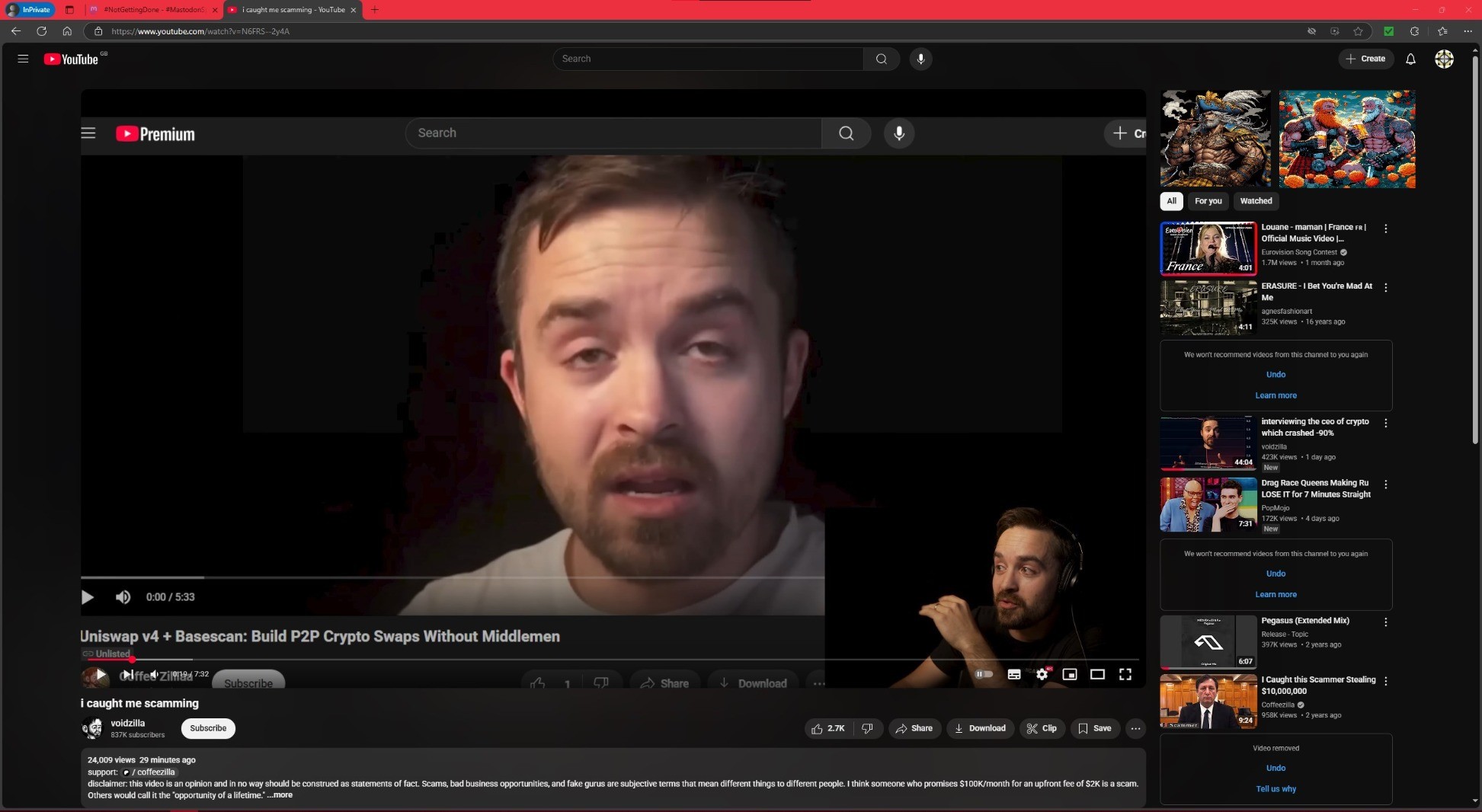Click the Tell us why link
Image resolution: width=1482 pixels, height=812 pixels.
click(1276, 789)
